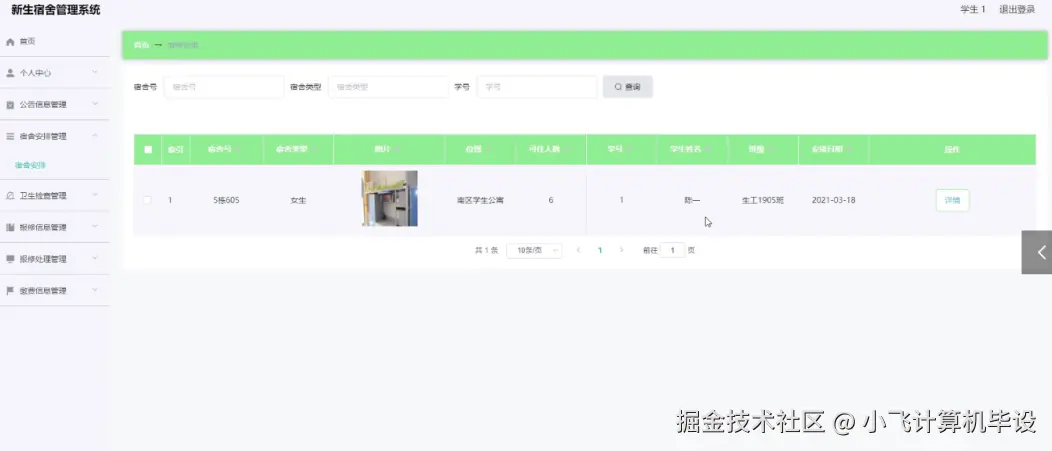The image size is (1052, 451).
Task: Expand the 报修处理管理 menu chevron
Action: pos(95,258)
